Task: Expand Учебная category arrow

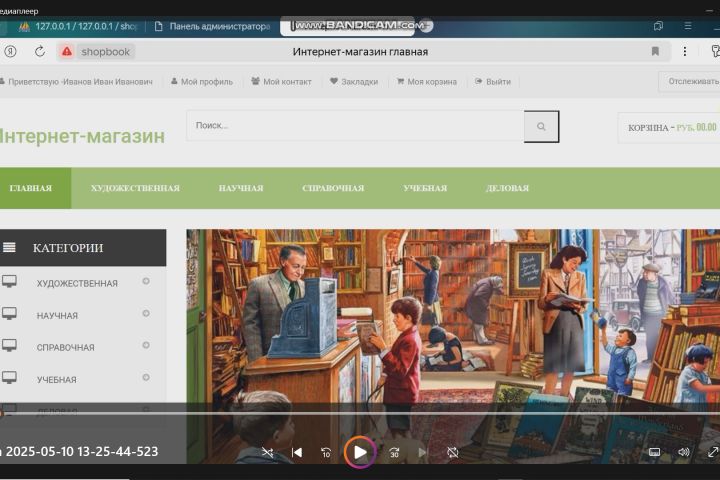Action: 146,377
